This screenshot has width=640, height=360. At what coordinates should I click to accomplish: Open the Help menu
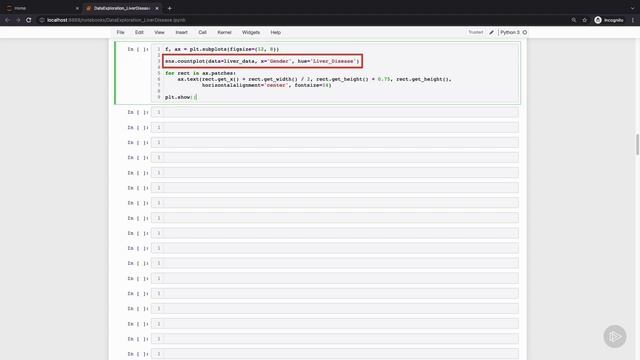pyautogui.click(x=276, y=32)
